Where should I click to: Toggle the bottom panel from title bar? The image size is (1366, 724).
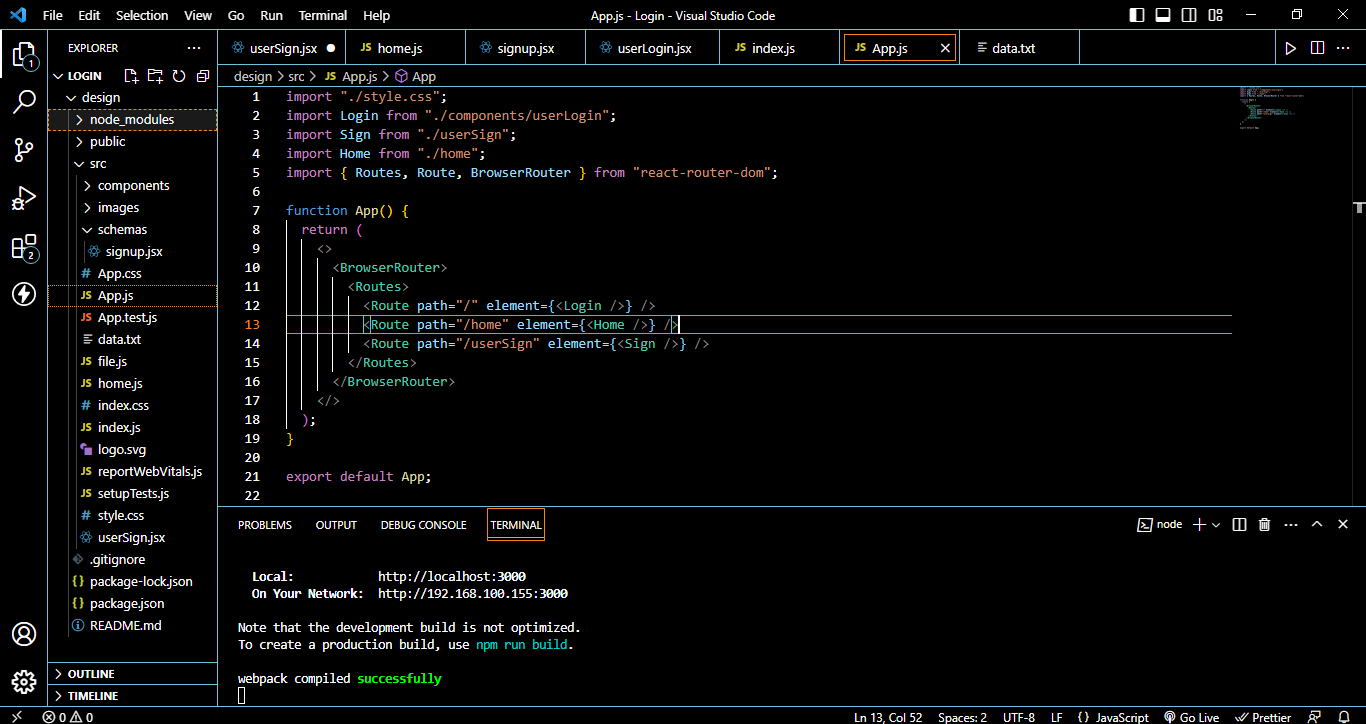pyautogui.click(x=1163, y=15)
